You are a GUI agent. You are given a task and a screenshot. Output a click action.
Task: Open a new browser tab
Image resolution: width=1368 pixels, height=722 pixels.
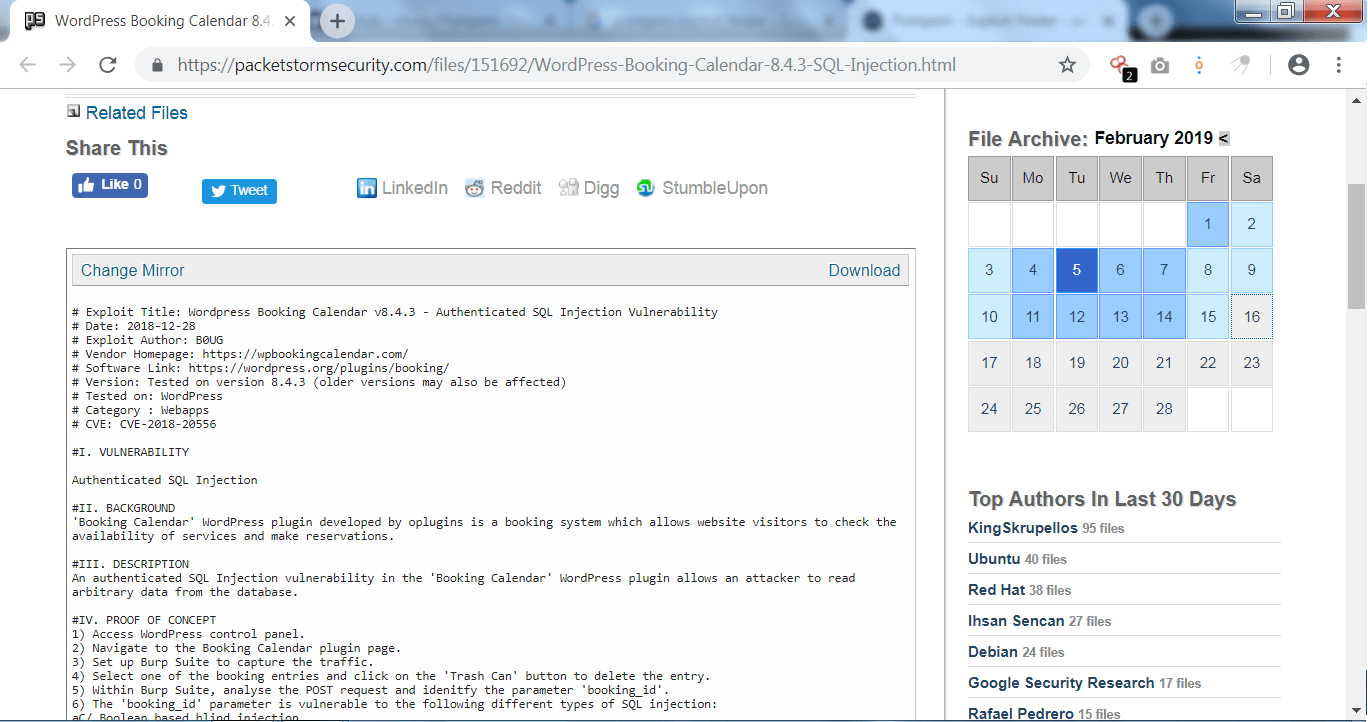coord(336,20)
